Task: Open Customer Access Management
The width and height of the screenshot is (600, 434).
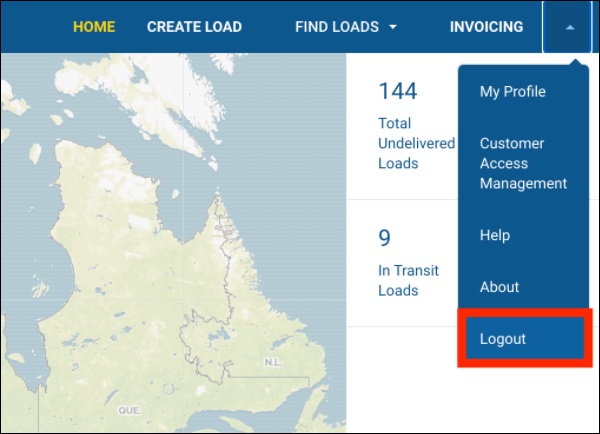Action: (x=523, y=164)
